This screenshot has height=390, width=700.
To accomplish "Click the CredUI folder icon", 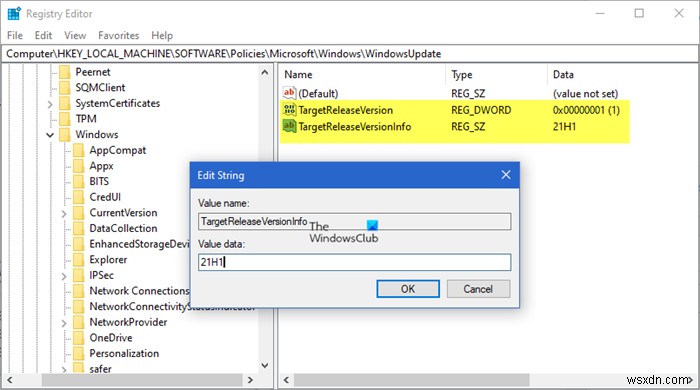I will pyautogui.click(x=79, y=197).
